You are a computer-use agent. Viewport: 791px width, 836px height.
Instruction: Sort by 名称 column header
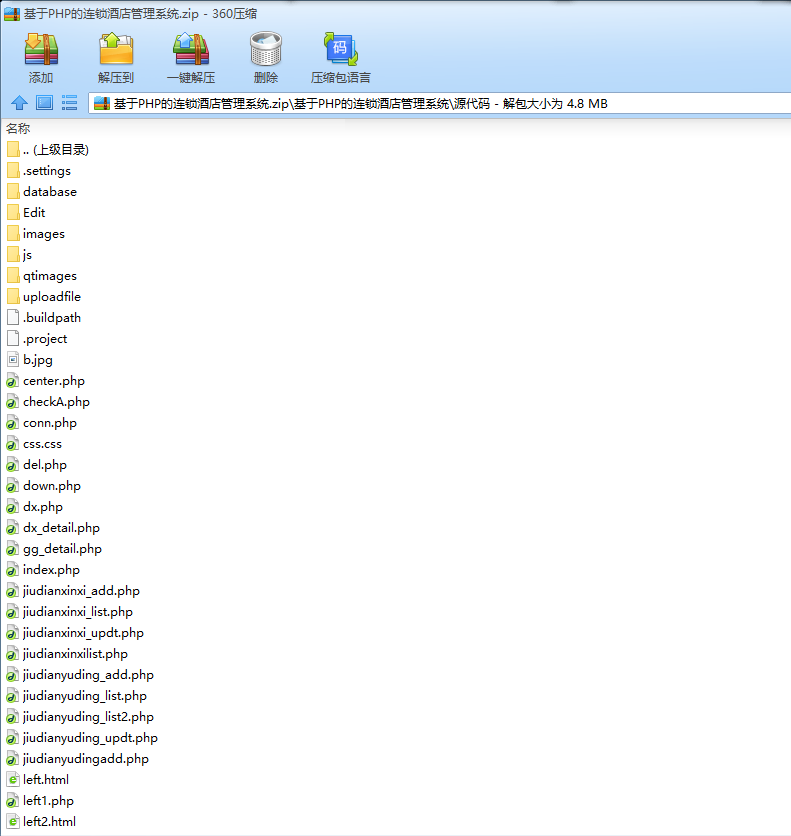pyautogui.click(x=18, y=128)
